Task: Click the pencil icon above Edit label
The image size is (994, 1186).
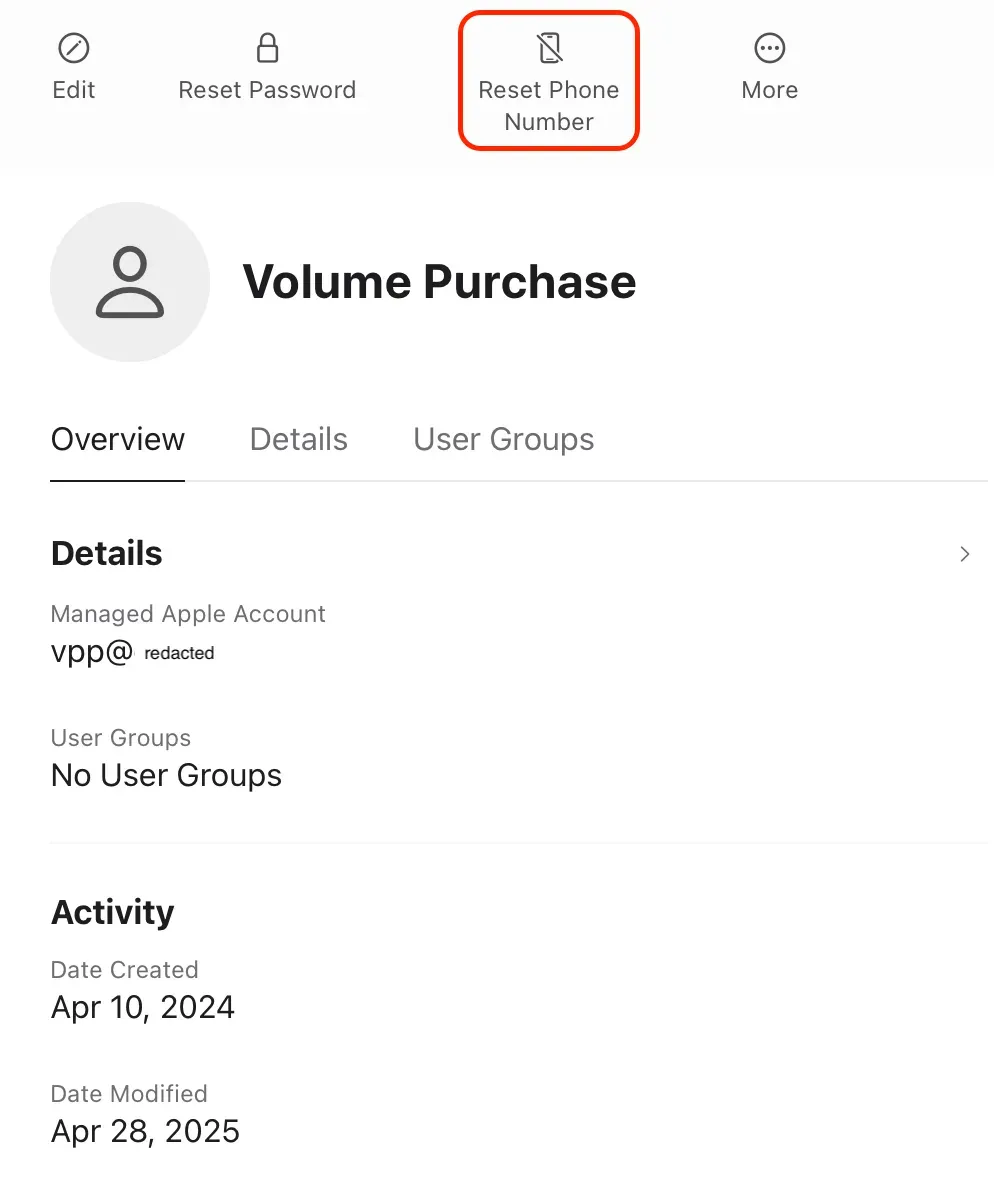Action: click(73, 47)
